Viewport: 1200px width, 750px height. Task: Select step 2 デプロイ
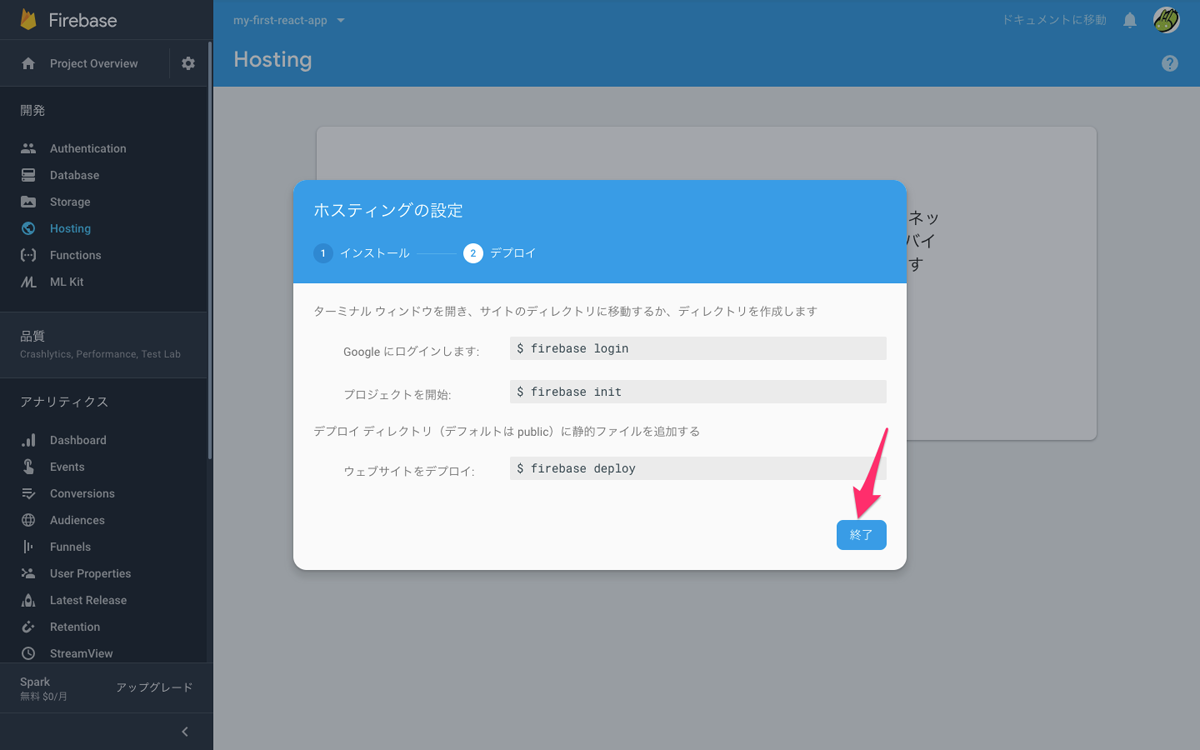tap(500, 253)
